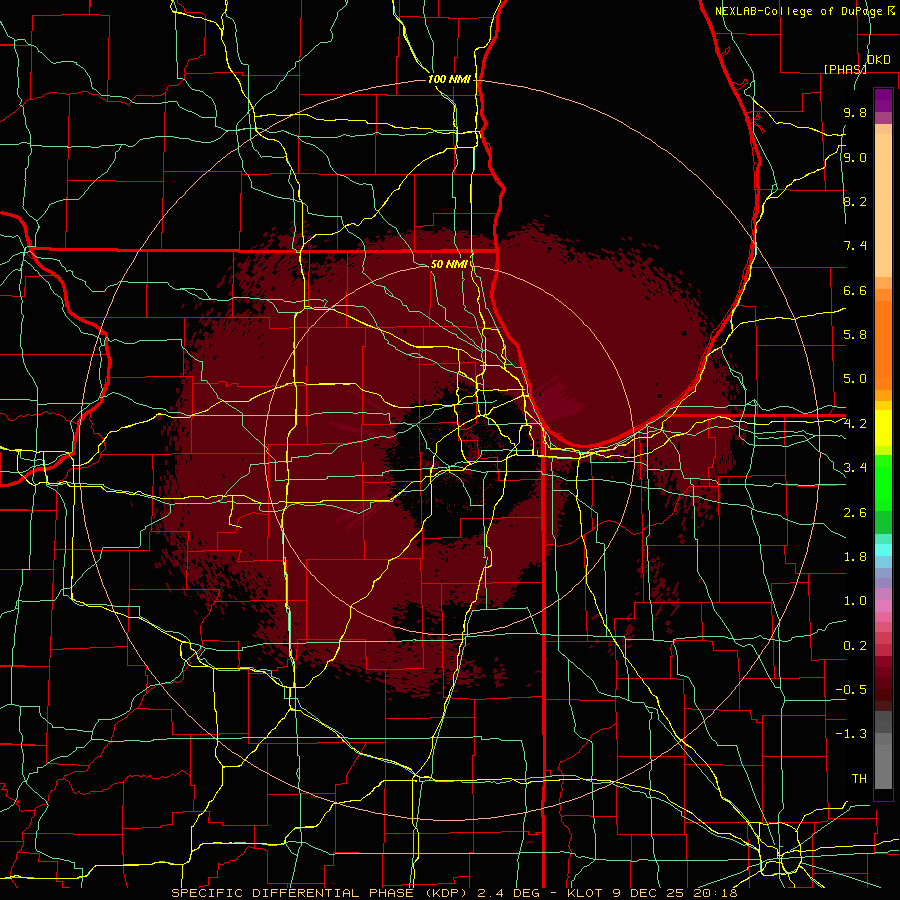The width and height of the screenshot is (900, 900).
Task: Click the dark orange segment of the color scale
Action: tap(883, 345)
